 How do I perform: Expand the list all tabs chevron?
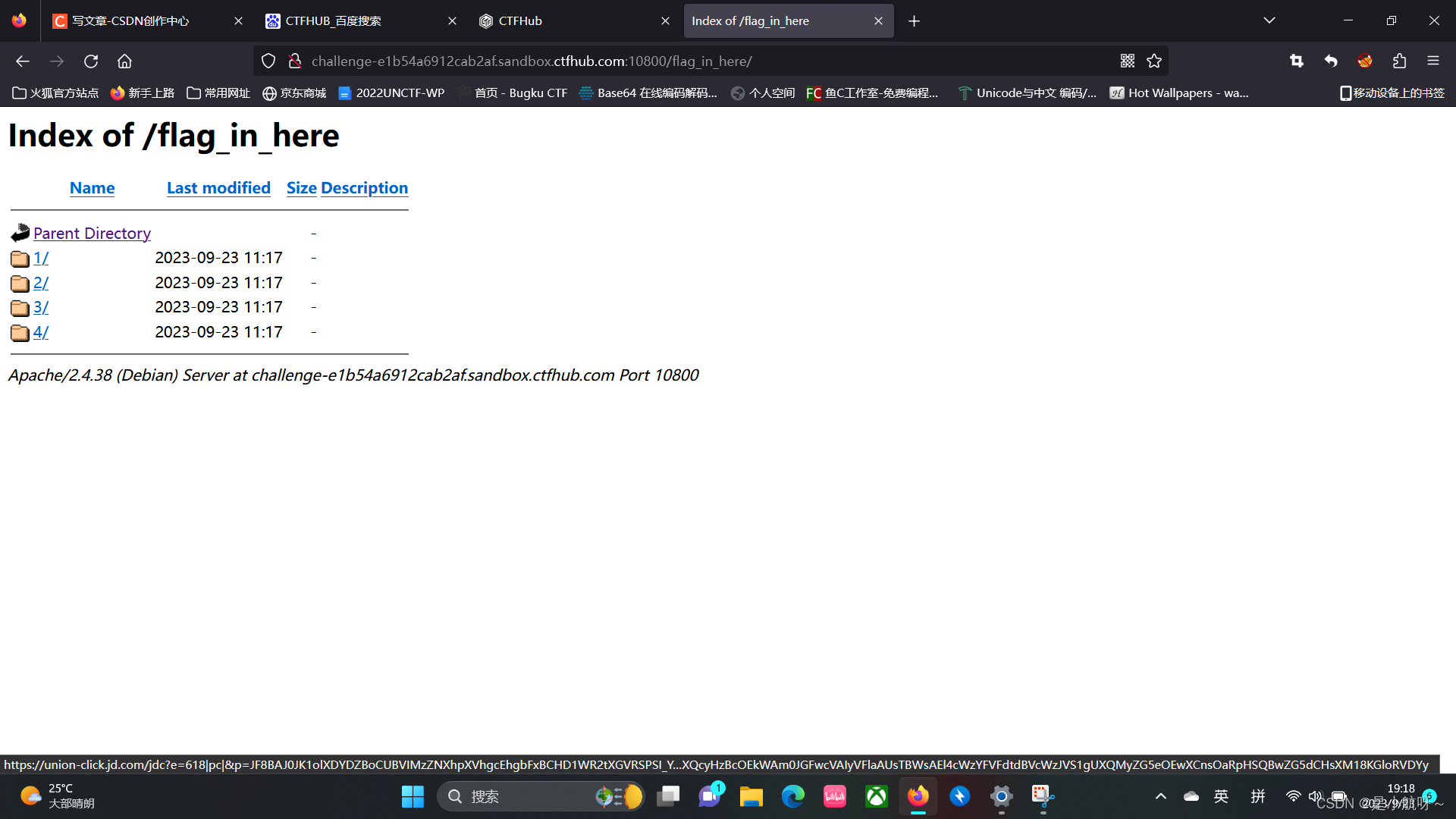[1269, 20]
